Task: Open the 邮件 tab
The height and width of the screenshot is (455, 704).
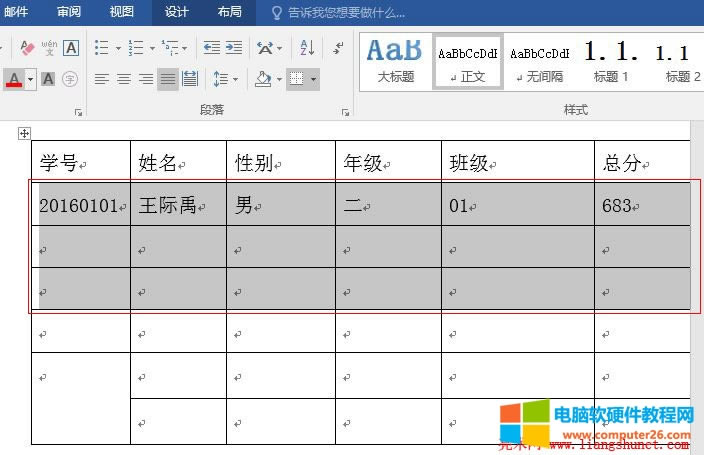Action: click(16, 12)
